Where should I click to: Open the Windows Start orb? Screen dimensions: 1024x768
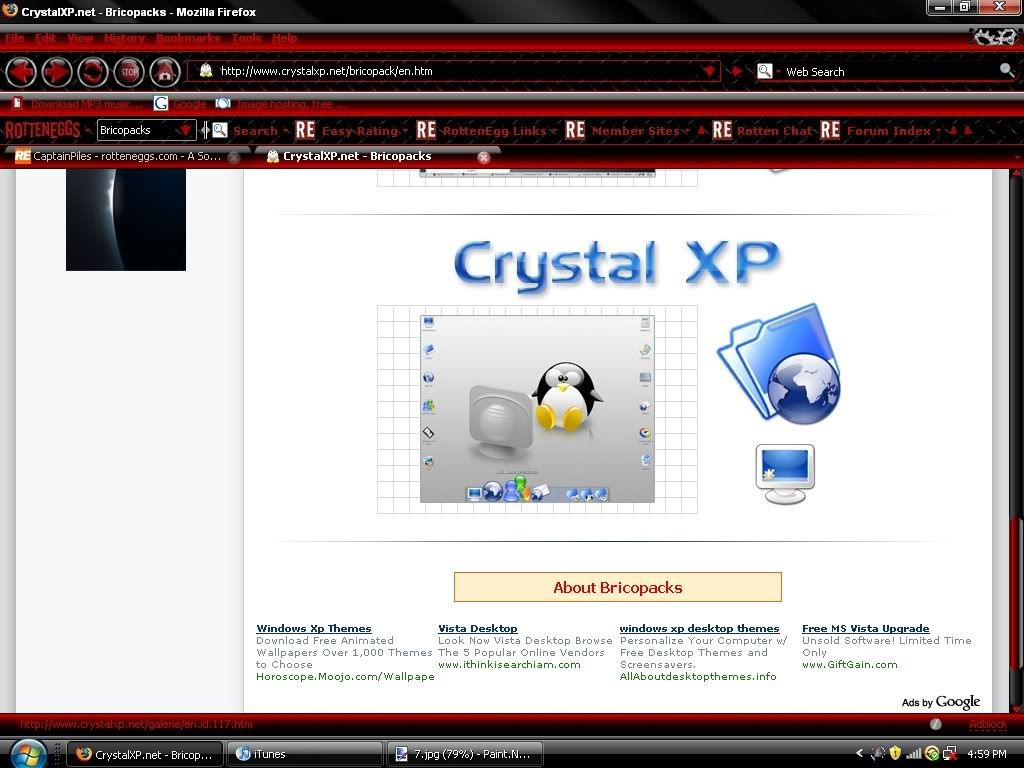point(29,754)
